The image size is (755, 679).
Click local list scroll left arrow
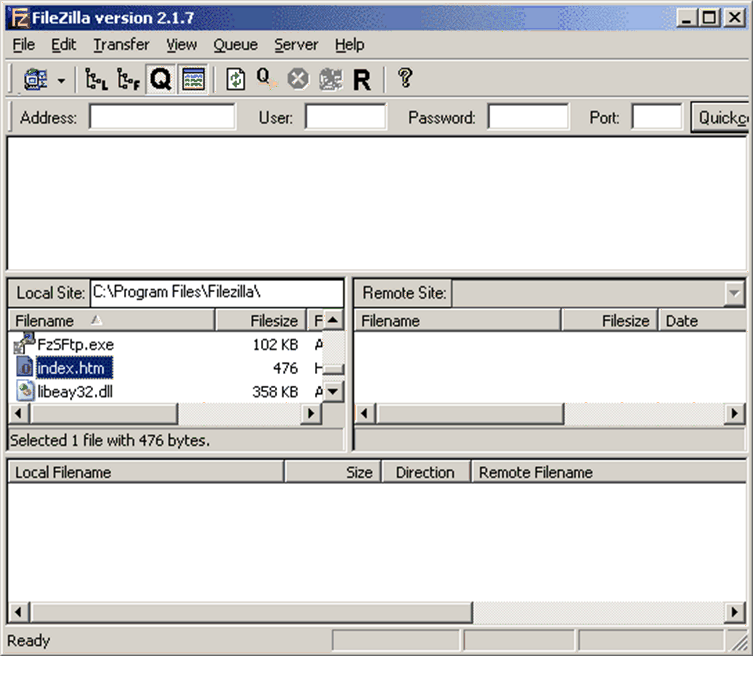tap(19, 414)
